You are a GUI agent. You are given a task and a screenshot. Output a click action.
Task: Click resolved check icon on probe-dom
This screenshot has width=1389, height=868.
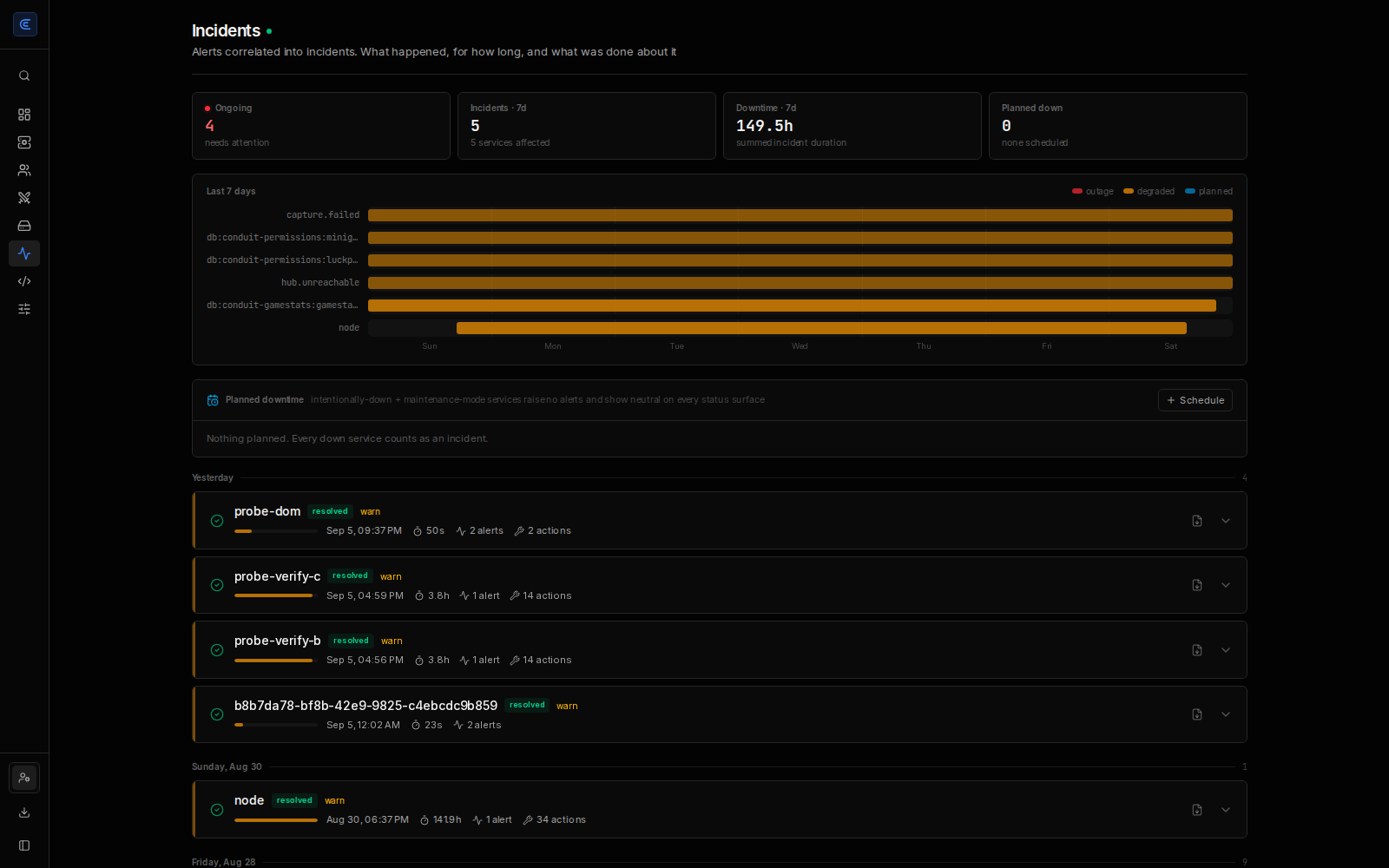pyautogui.click(x=217, y=521)
